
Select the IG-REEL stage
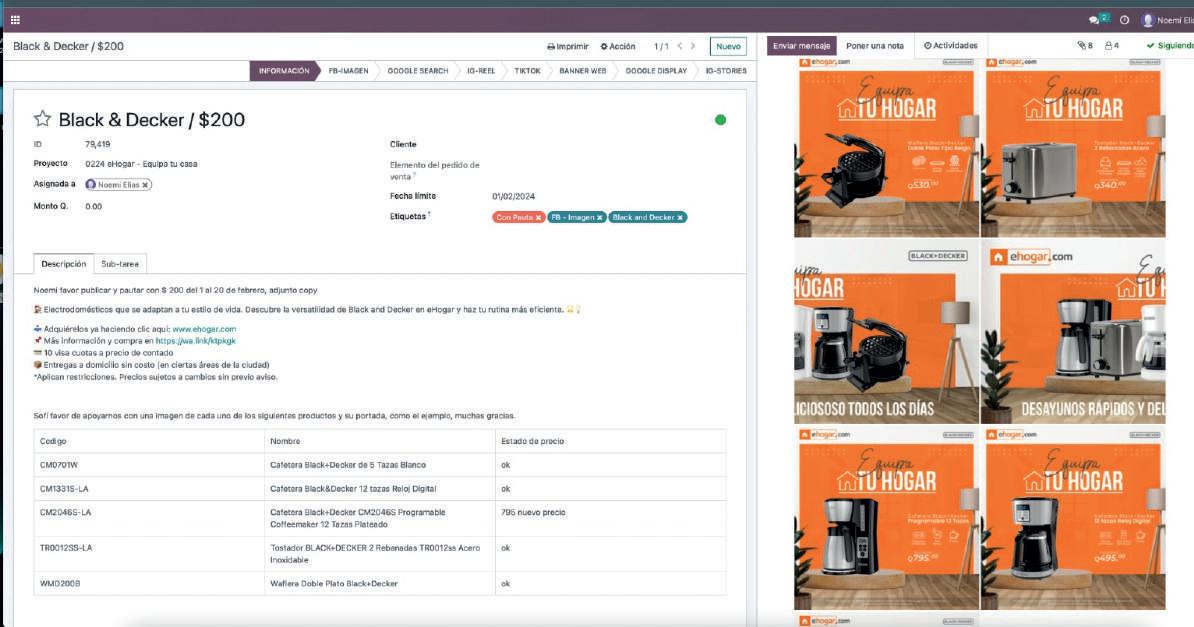click(480, 71)
